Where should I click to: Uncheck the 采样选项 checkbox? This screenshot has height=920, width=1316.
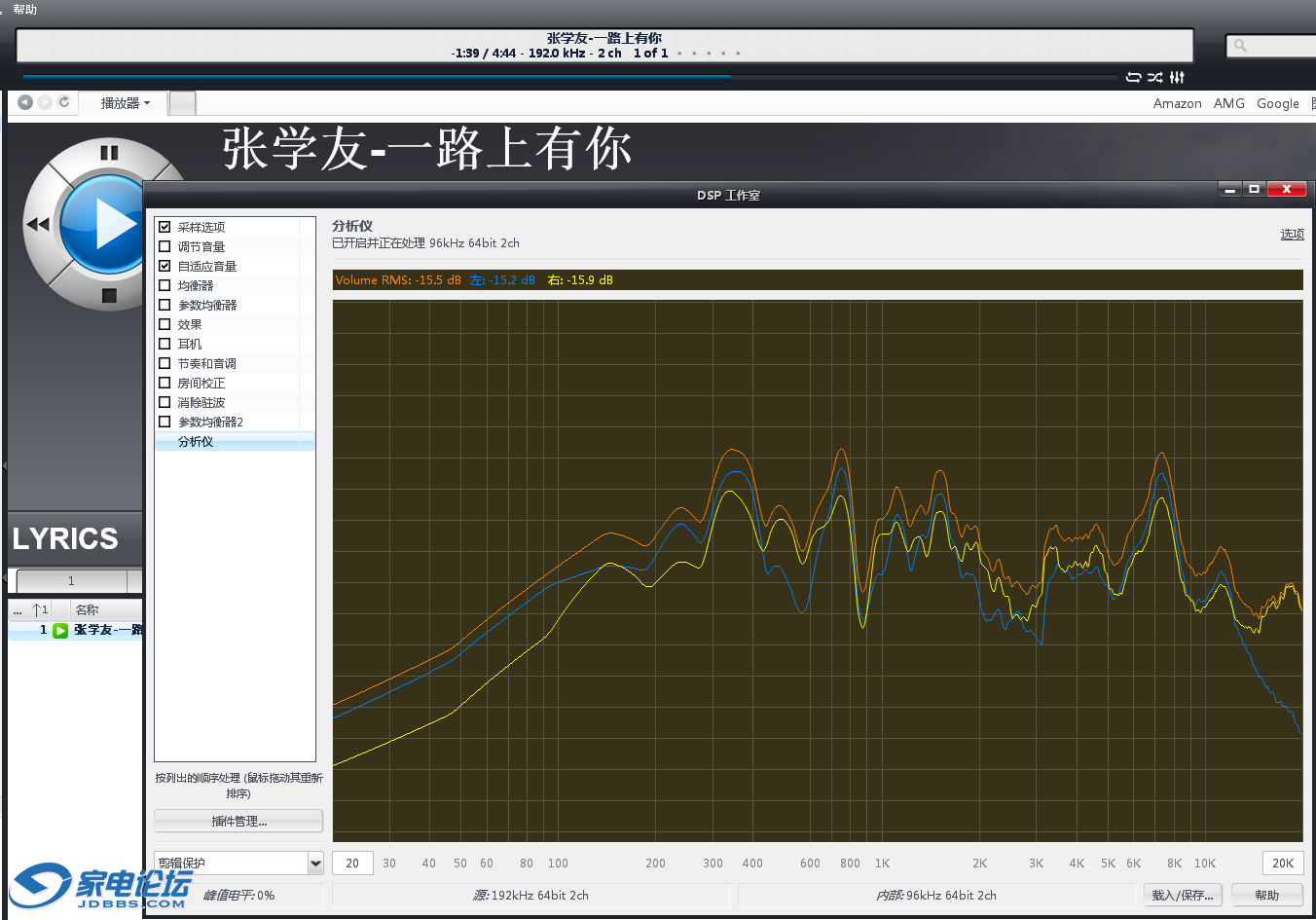pos(164,227)
